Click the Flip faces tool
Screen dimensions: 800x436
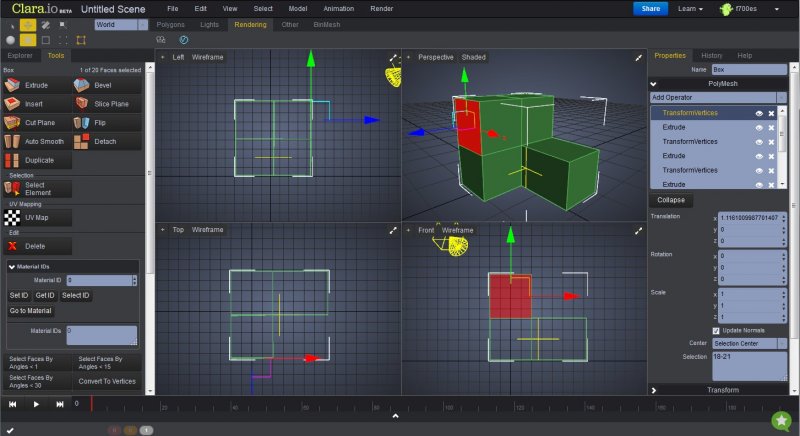click(x=96, y=122)
